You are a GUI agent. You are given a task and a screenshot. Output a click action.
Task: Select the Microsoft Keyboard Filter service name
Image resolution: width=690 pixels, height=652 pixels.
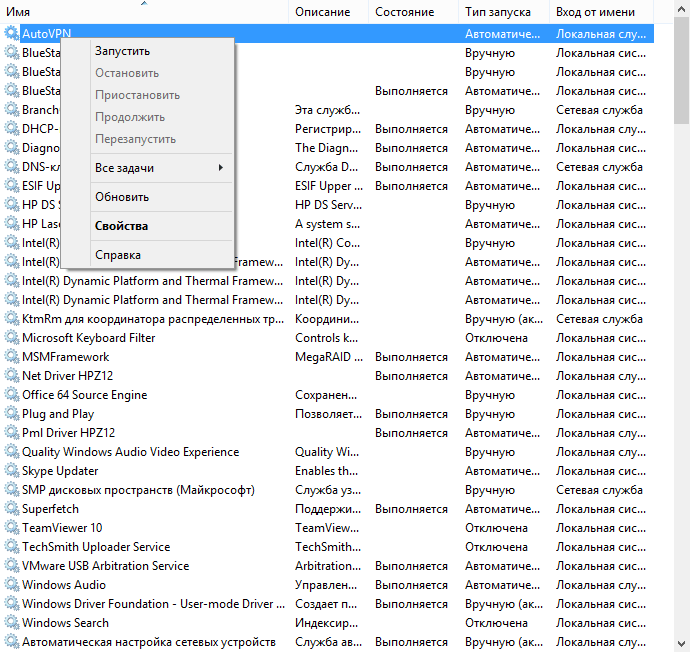coord(88,338)
